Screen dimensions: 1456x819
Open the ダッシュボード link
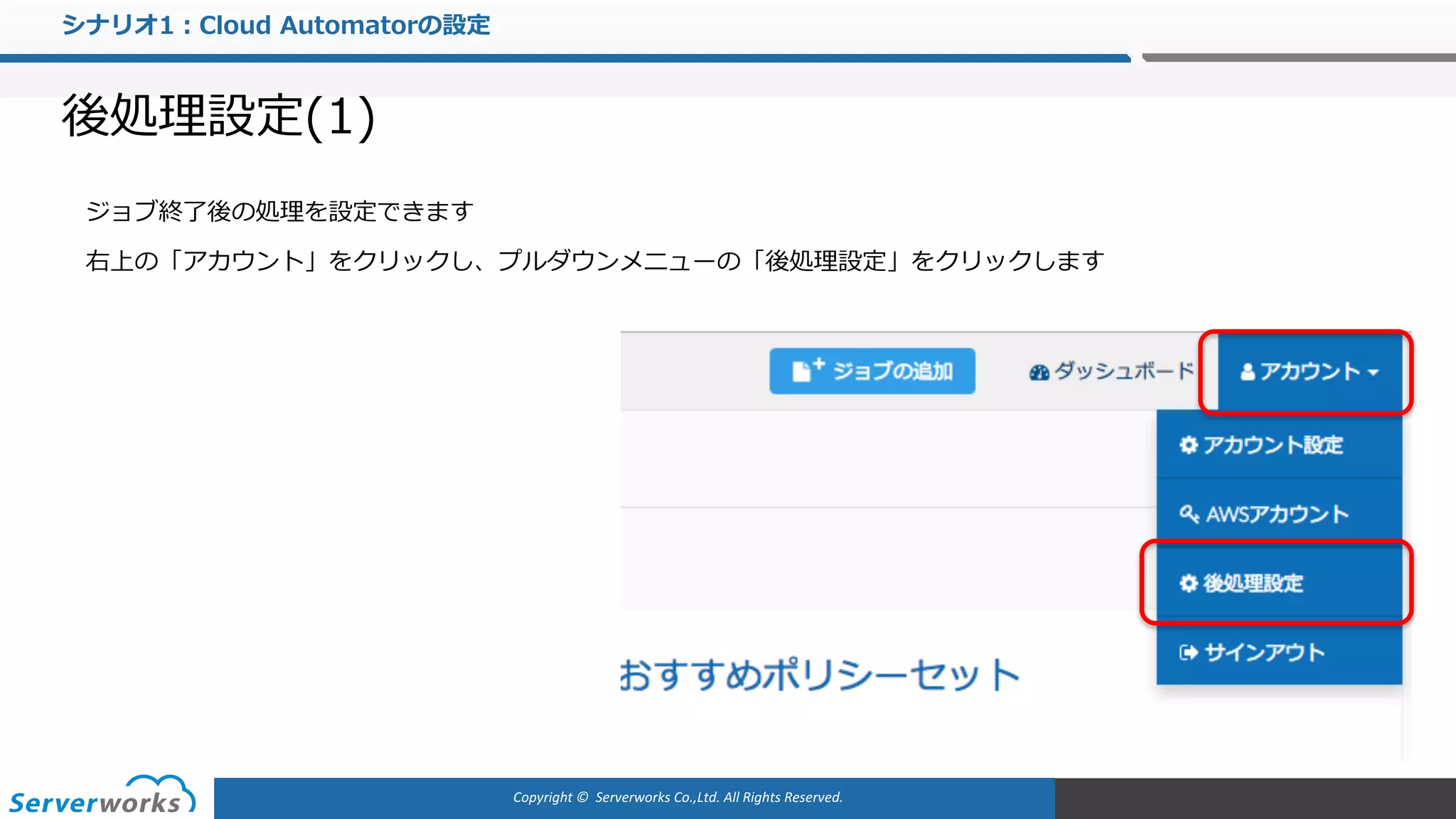tap(1111, 371)
